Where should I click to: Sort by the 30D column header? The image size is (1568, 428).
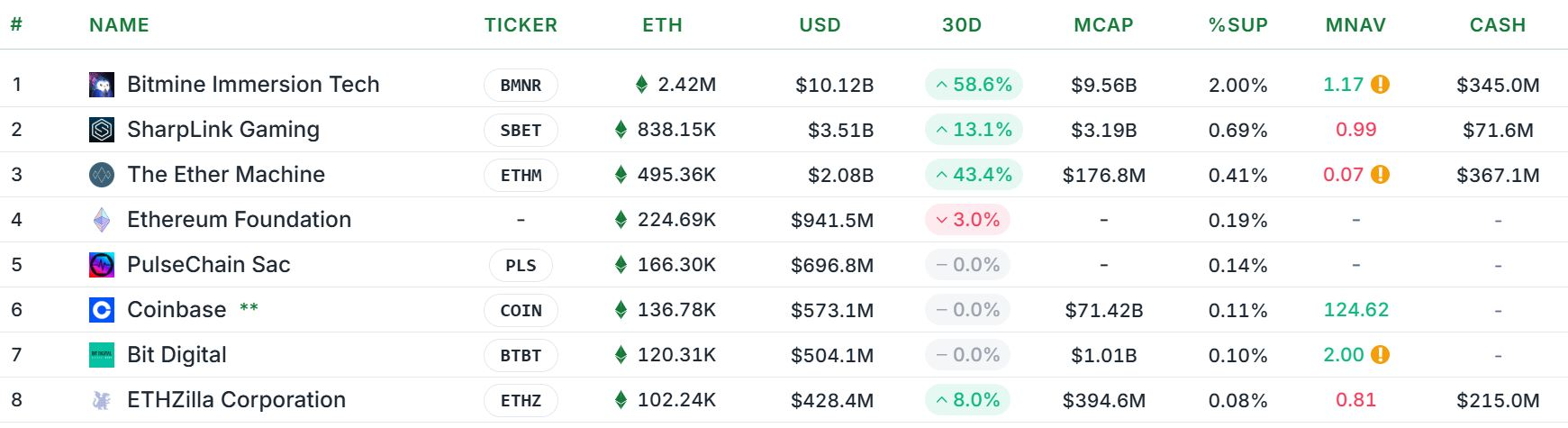pyautogui.click(x=962, y=25)
